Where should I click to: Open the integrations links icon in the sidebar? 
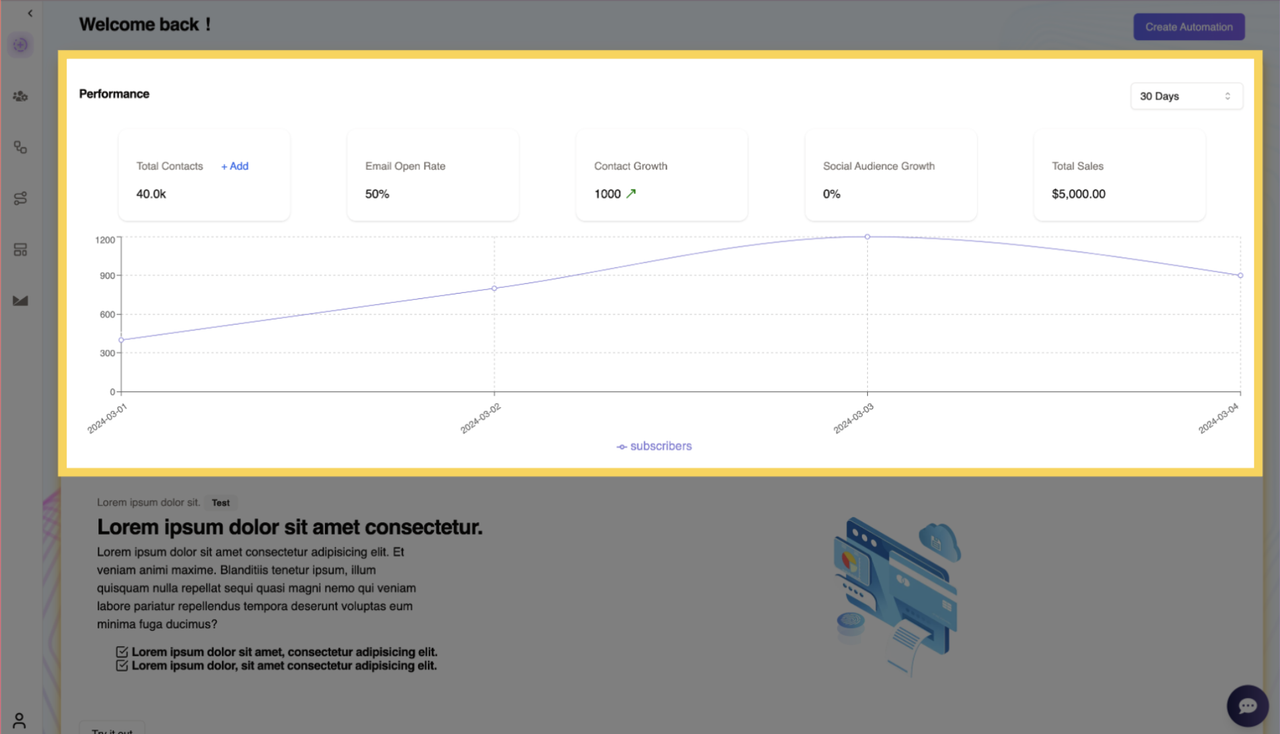(20, 146)
